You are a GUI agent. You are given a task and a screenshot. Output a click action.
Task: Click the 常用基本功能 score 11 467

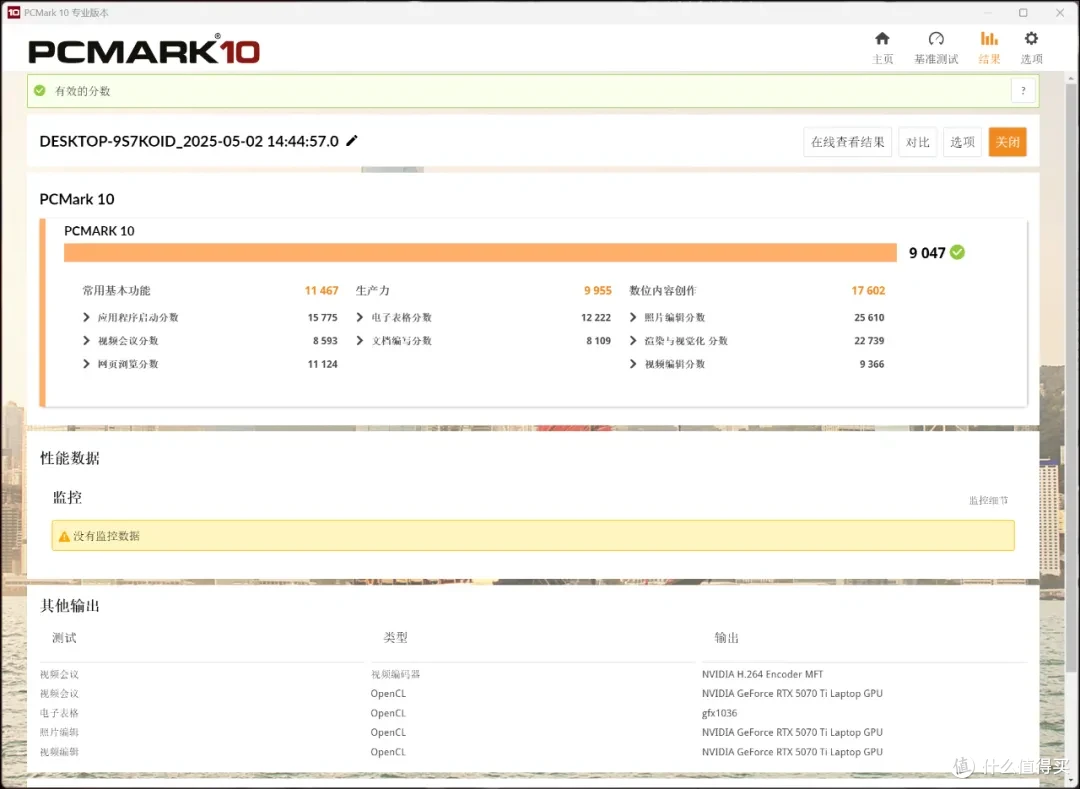(322, 291)
